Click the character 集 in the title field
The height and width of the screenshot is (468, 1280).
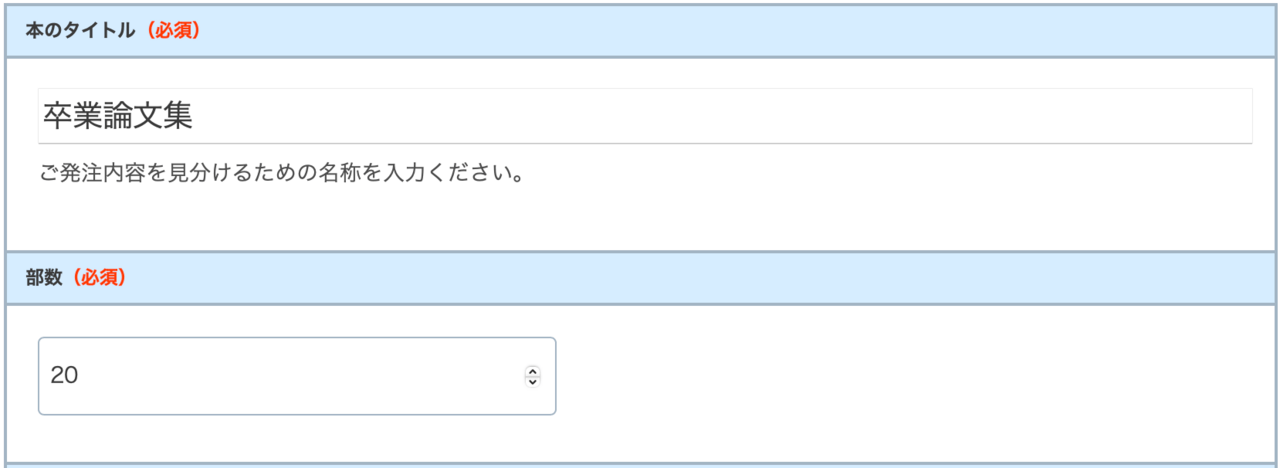point(178,116)
